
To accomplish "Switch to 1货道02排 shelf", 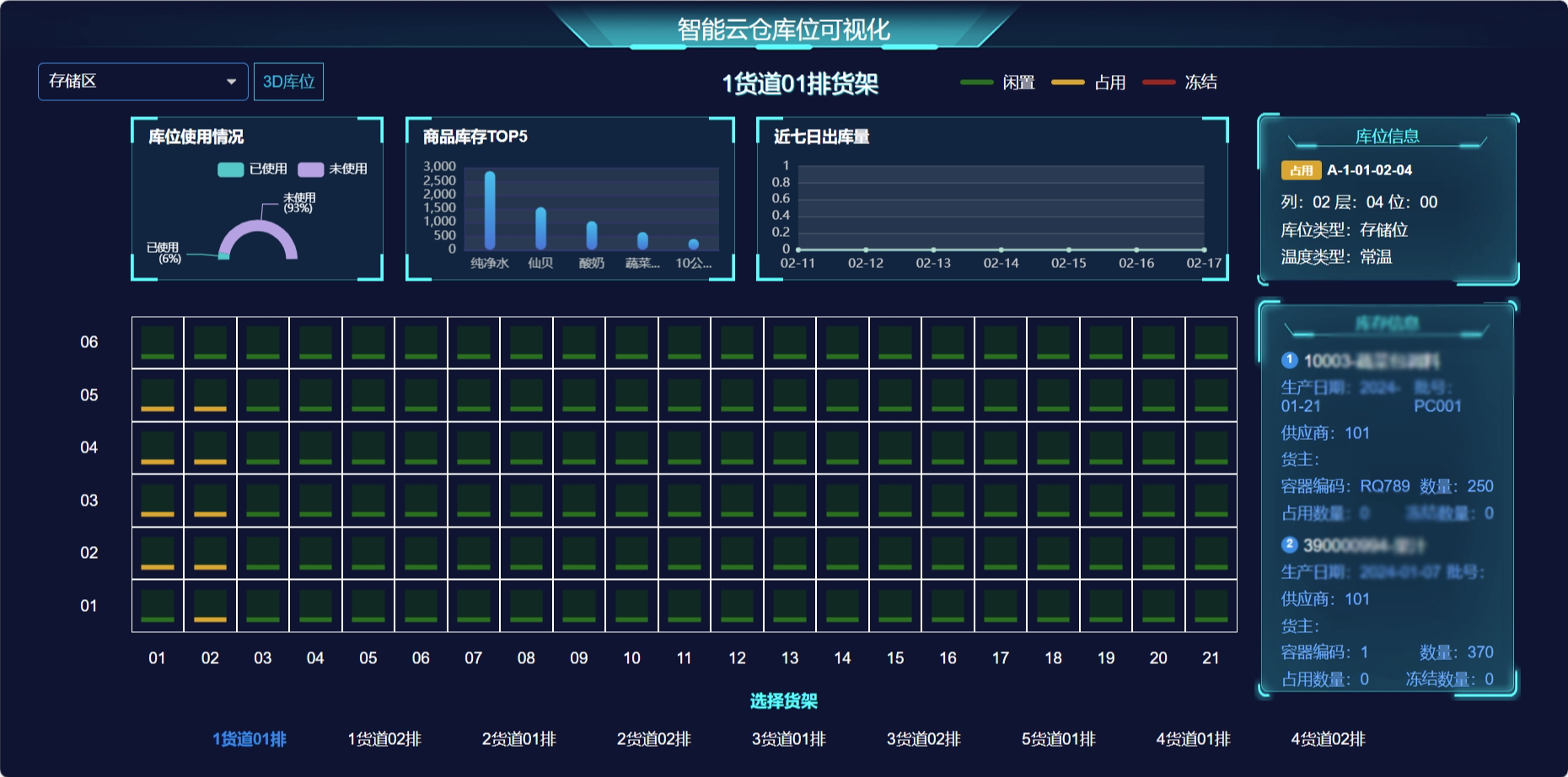I will tap(384, 739).
